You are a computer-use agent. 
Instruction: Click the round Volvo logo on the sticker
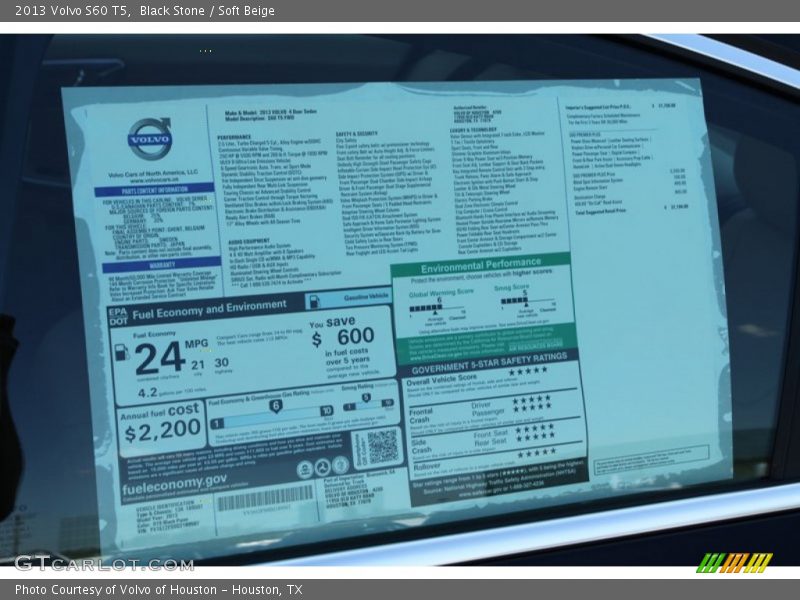tap(149, 138)
